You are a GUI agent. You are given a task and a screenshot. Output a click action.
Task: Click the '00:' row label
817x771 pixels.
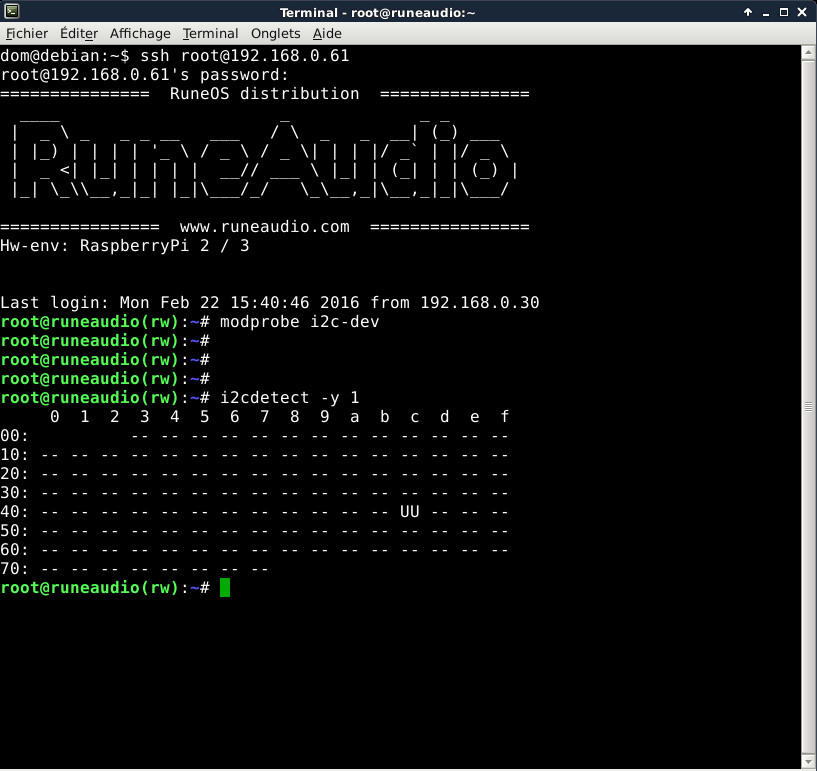14,436
